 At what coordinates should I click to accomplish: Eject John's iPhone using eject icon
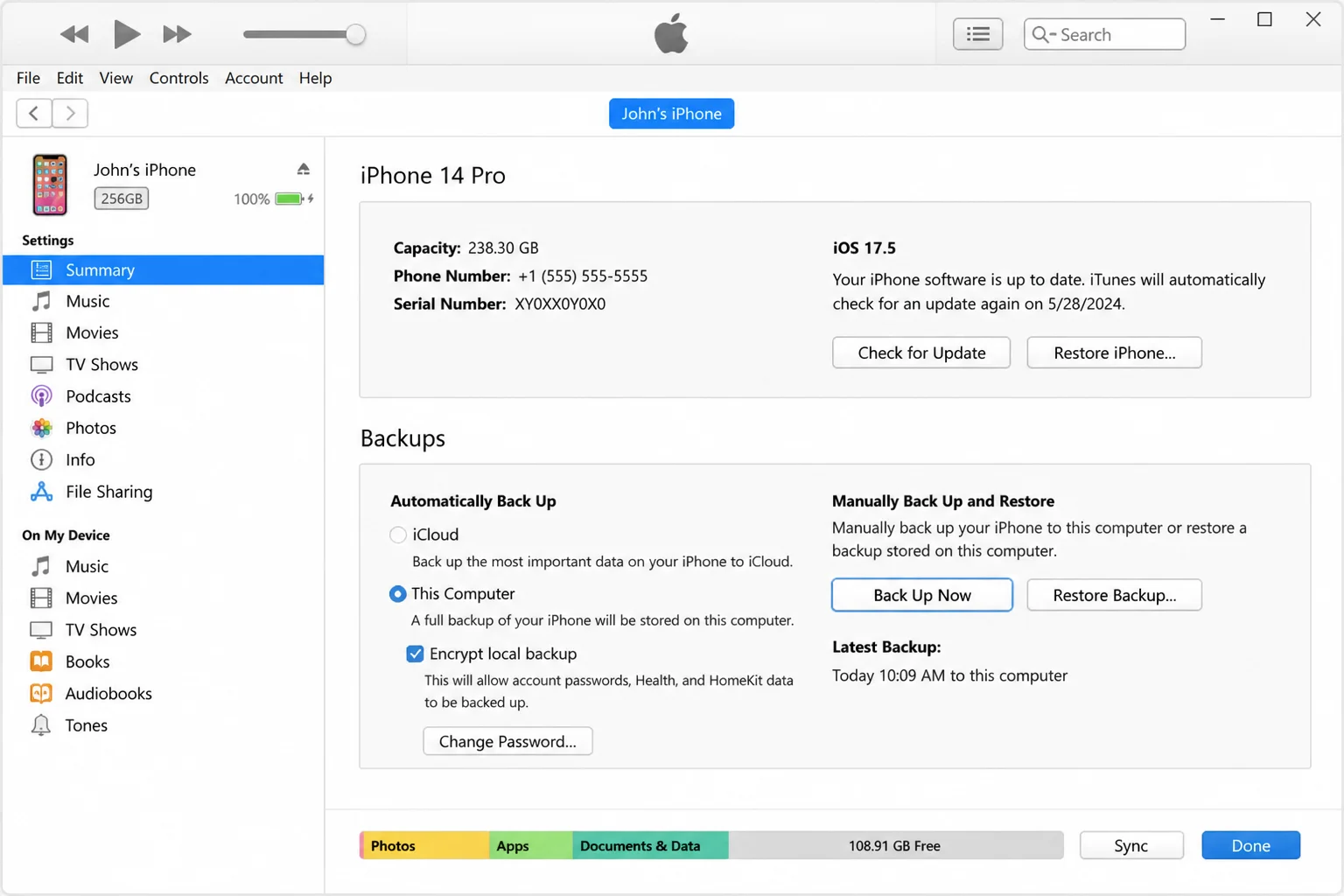click(x=303, y=169)
